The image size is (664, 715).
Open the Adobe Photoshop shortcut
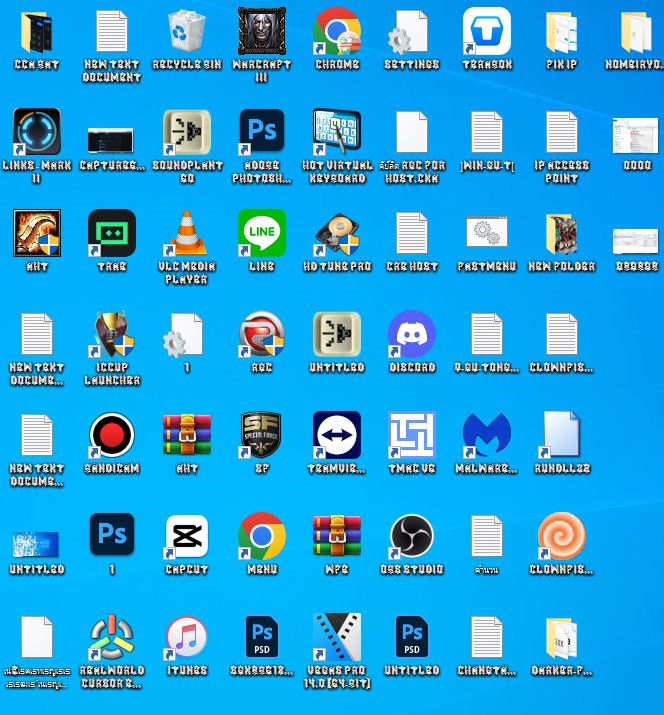[262, 133]
